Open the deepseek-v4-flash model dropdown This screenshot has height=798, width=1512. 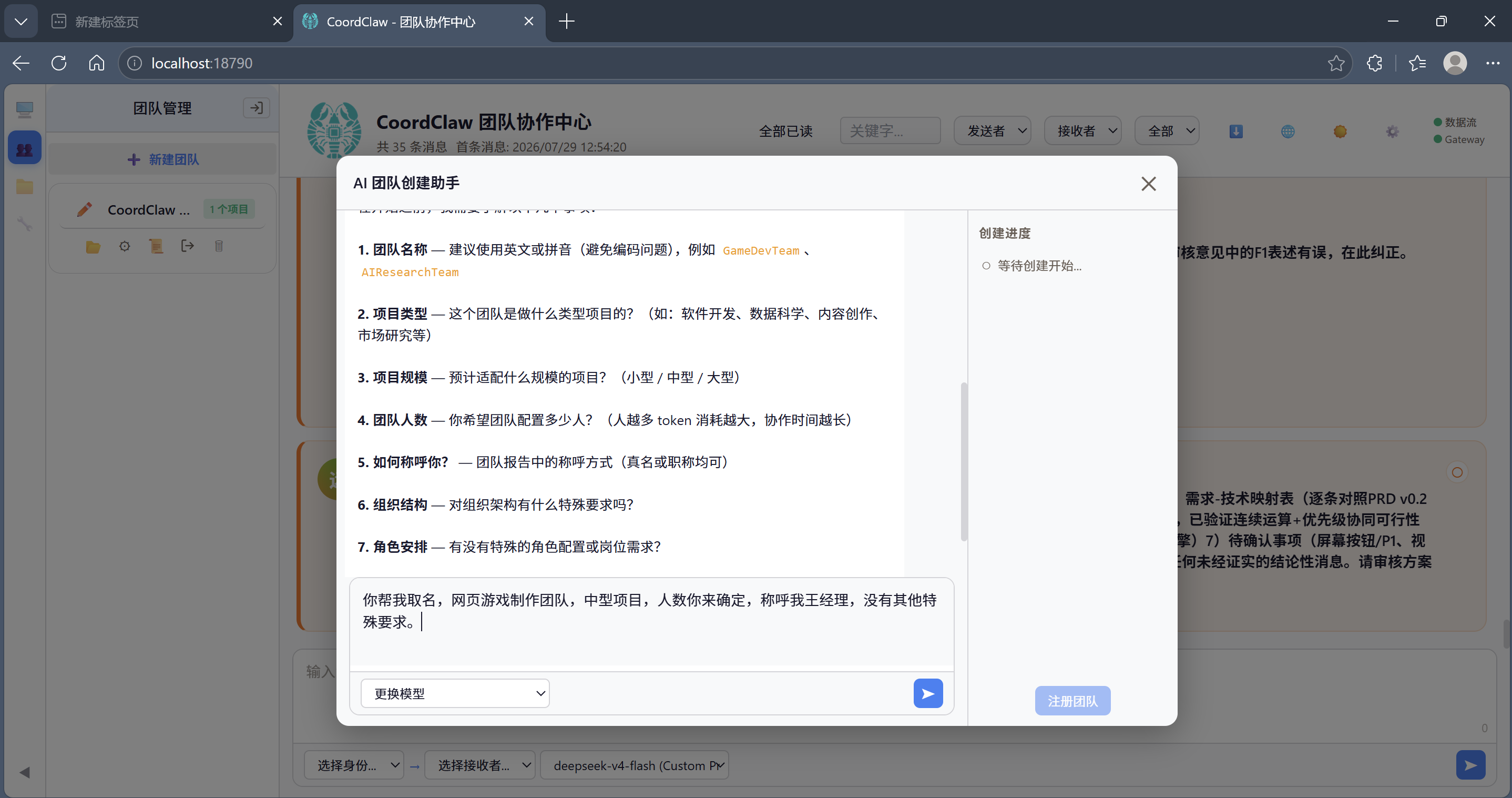click(634, 765)
